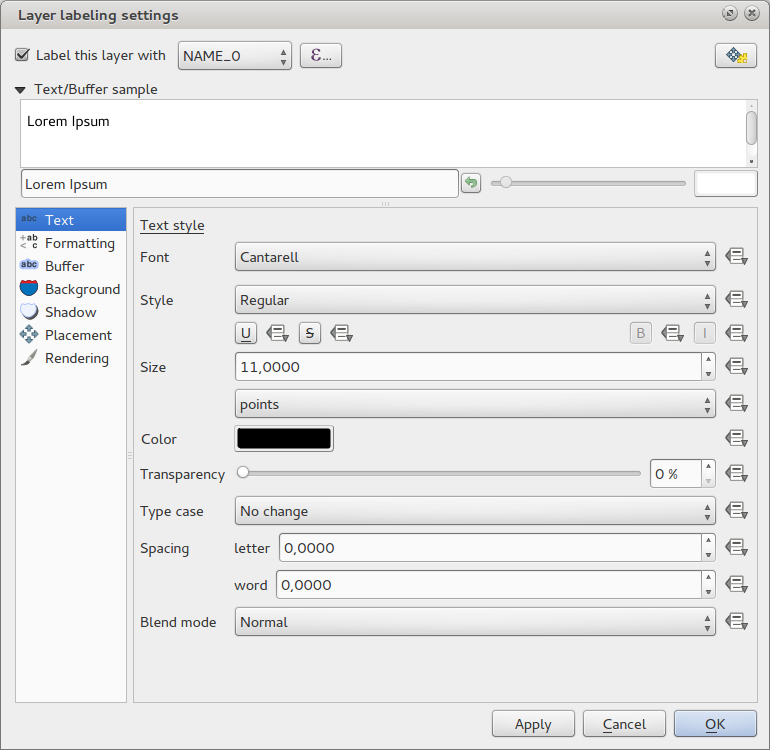Image resolution: width=770 pixels, height=750 pixels.
Task: Click the data-defined override for Type case
Action: [737, 511]
